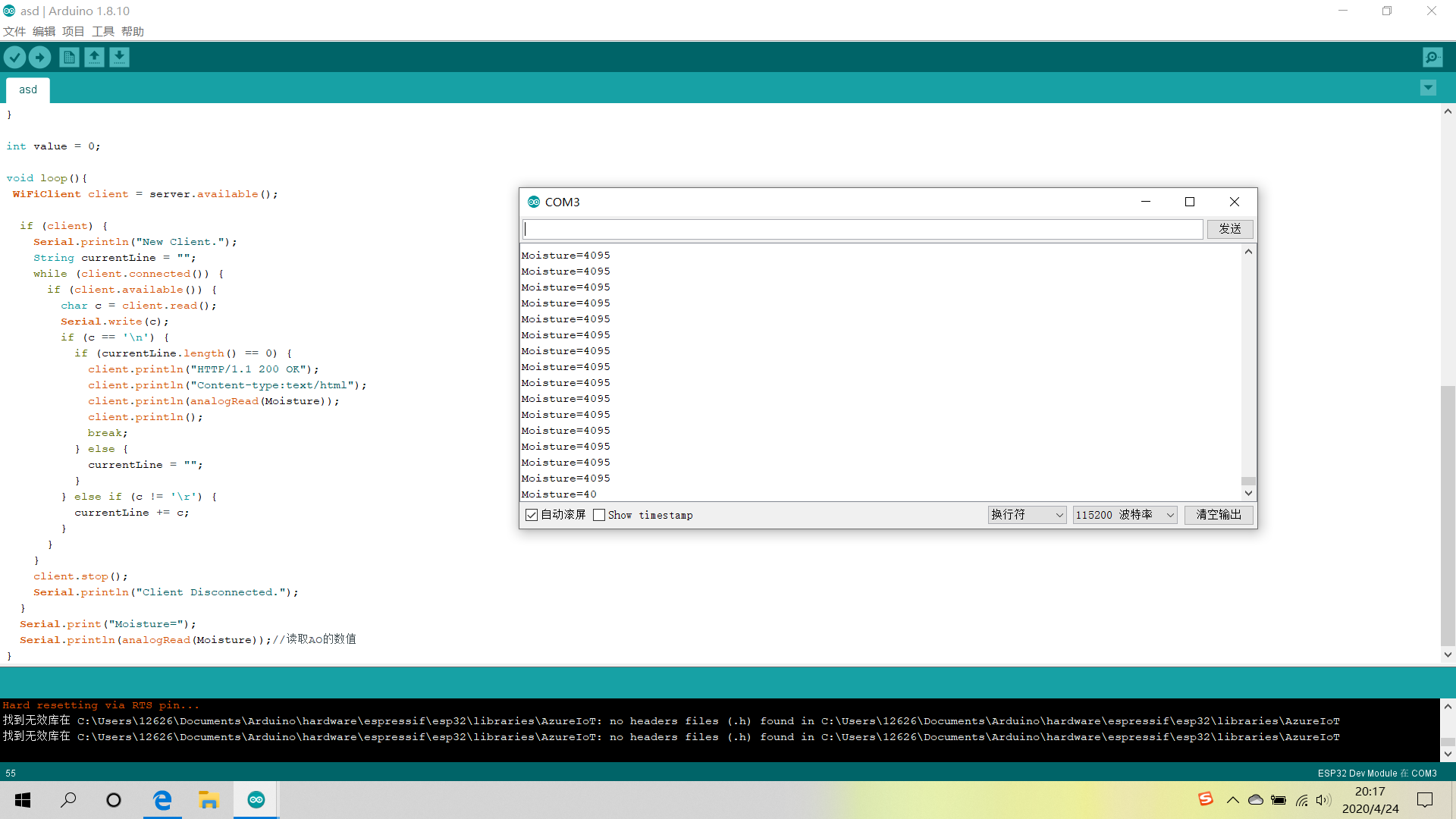This screenshot has height=819, width=1456.
Task: Click the 'void loop(){' code line
Action: (x=47, y=178)
